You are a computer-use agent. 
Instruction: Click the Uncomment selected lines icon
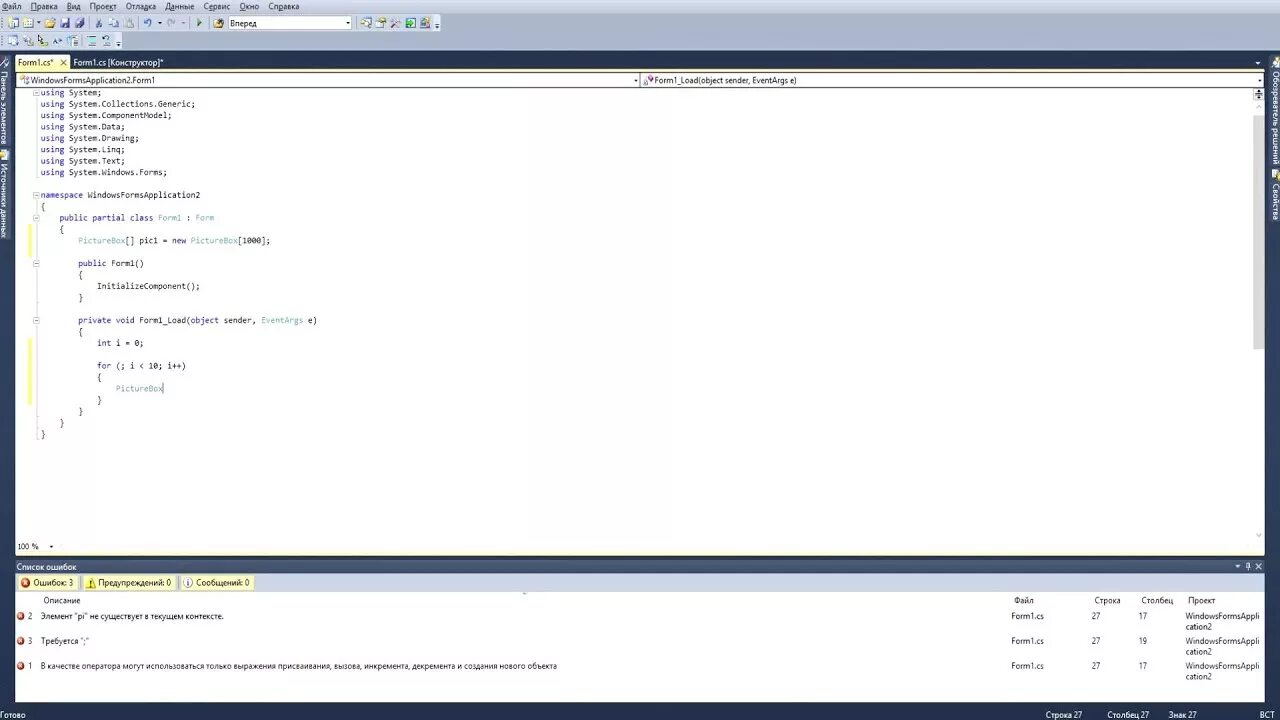click(106, 41)
